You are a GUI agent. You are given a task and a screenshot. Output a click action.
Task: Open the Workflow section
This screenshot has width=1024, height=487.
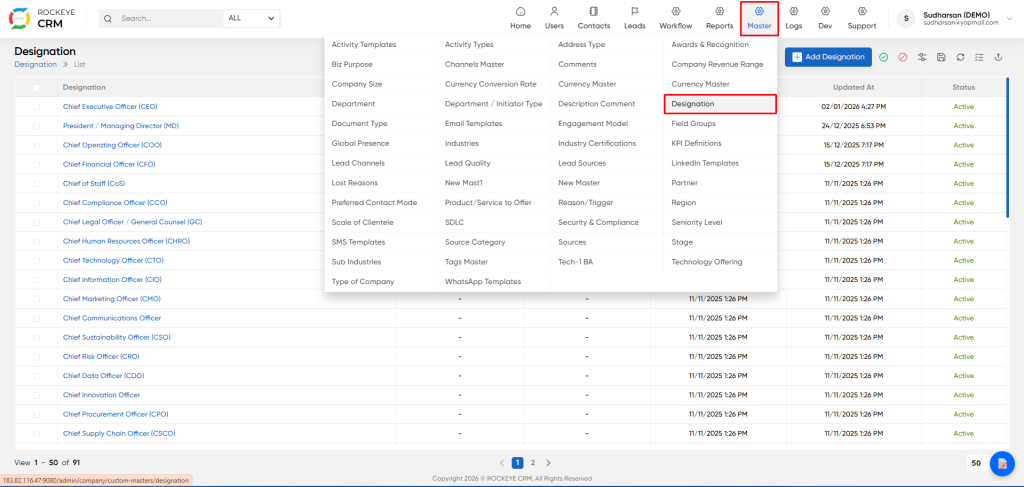coord(675,18)
